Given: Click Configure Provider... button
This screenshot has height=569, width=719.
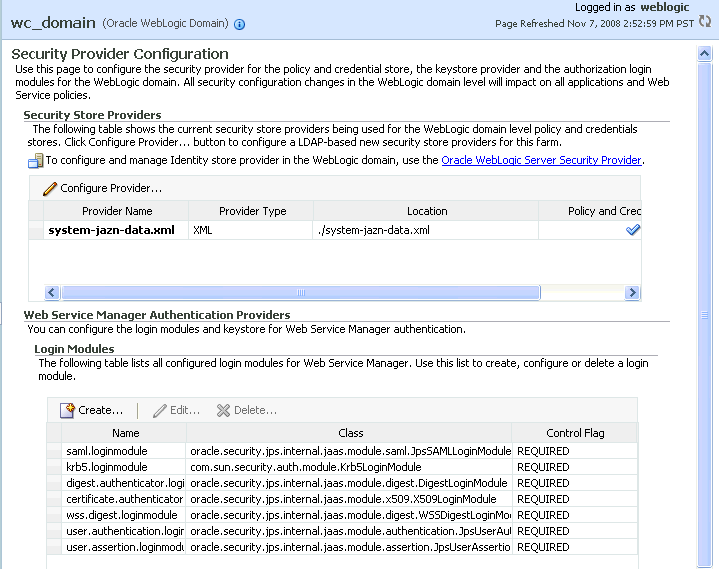Looking at the screenshot, I should coord(102,188).
